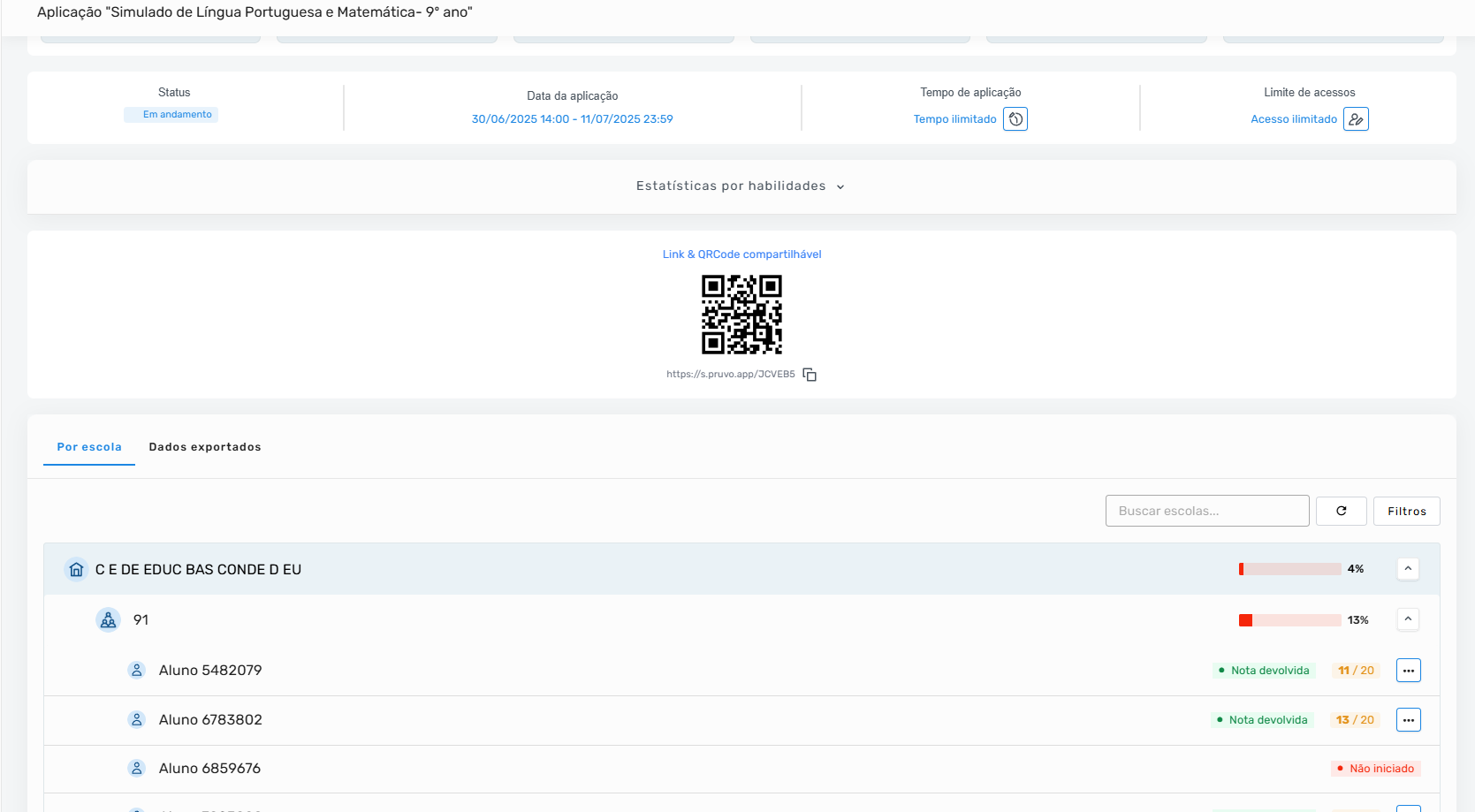Click the QR code image
1475x812 pixels.
pos(741,315)
